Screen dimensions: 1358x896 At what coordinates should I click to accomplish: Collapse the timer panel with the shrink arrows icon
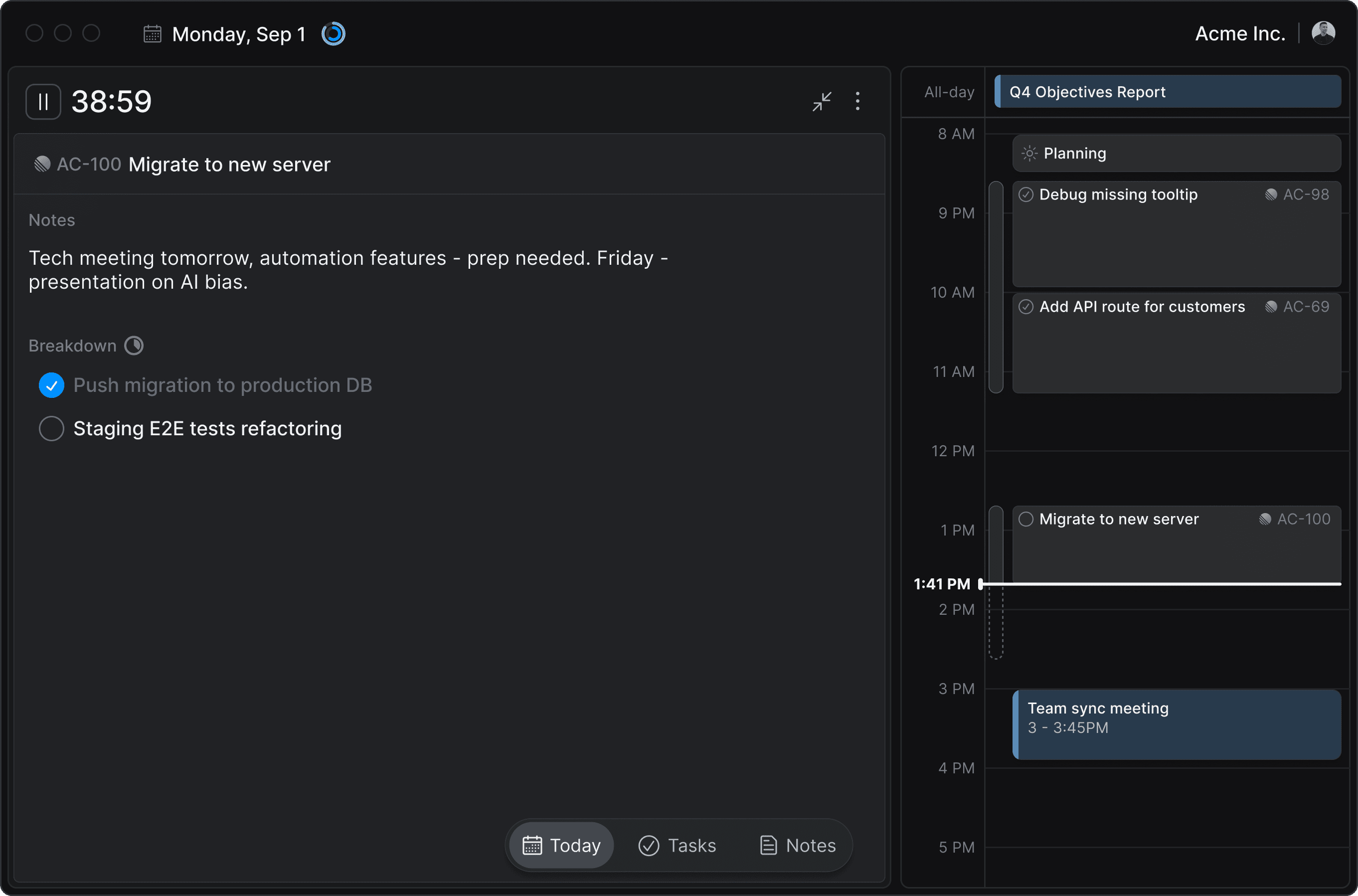click(822, 101)
